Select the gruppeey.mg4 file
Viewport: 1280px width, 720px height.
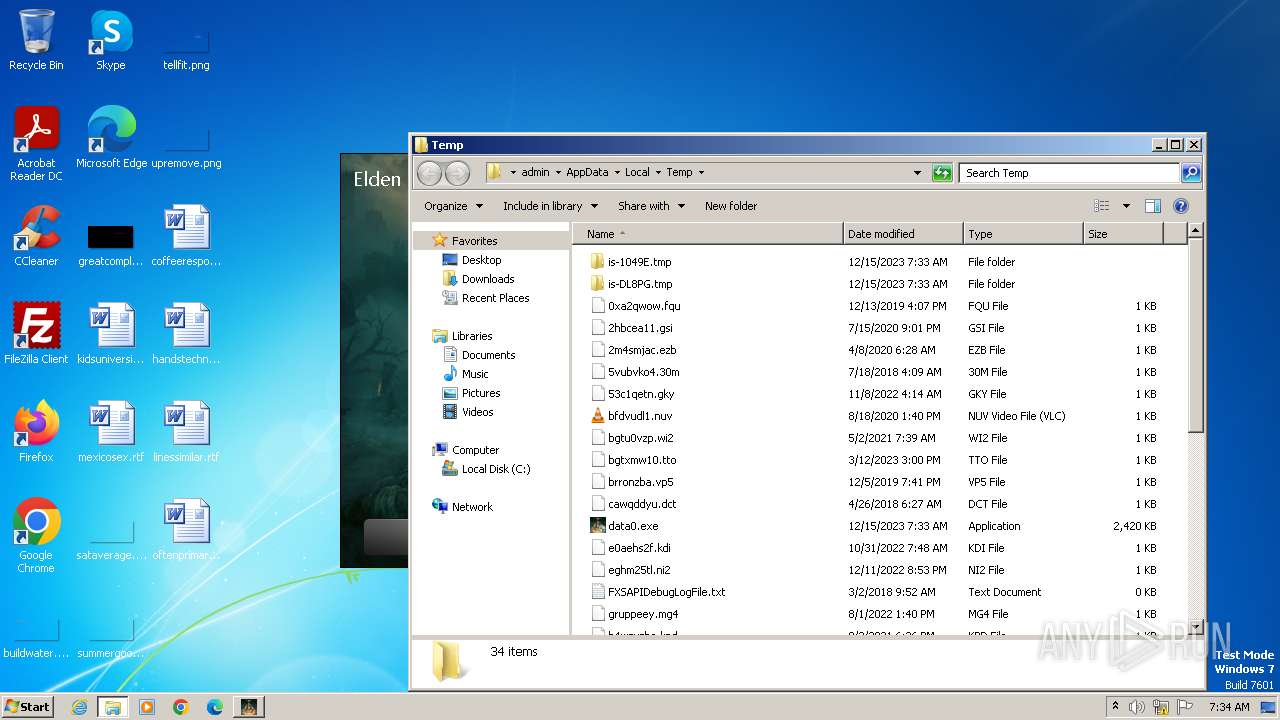633,614
